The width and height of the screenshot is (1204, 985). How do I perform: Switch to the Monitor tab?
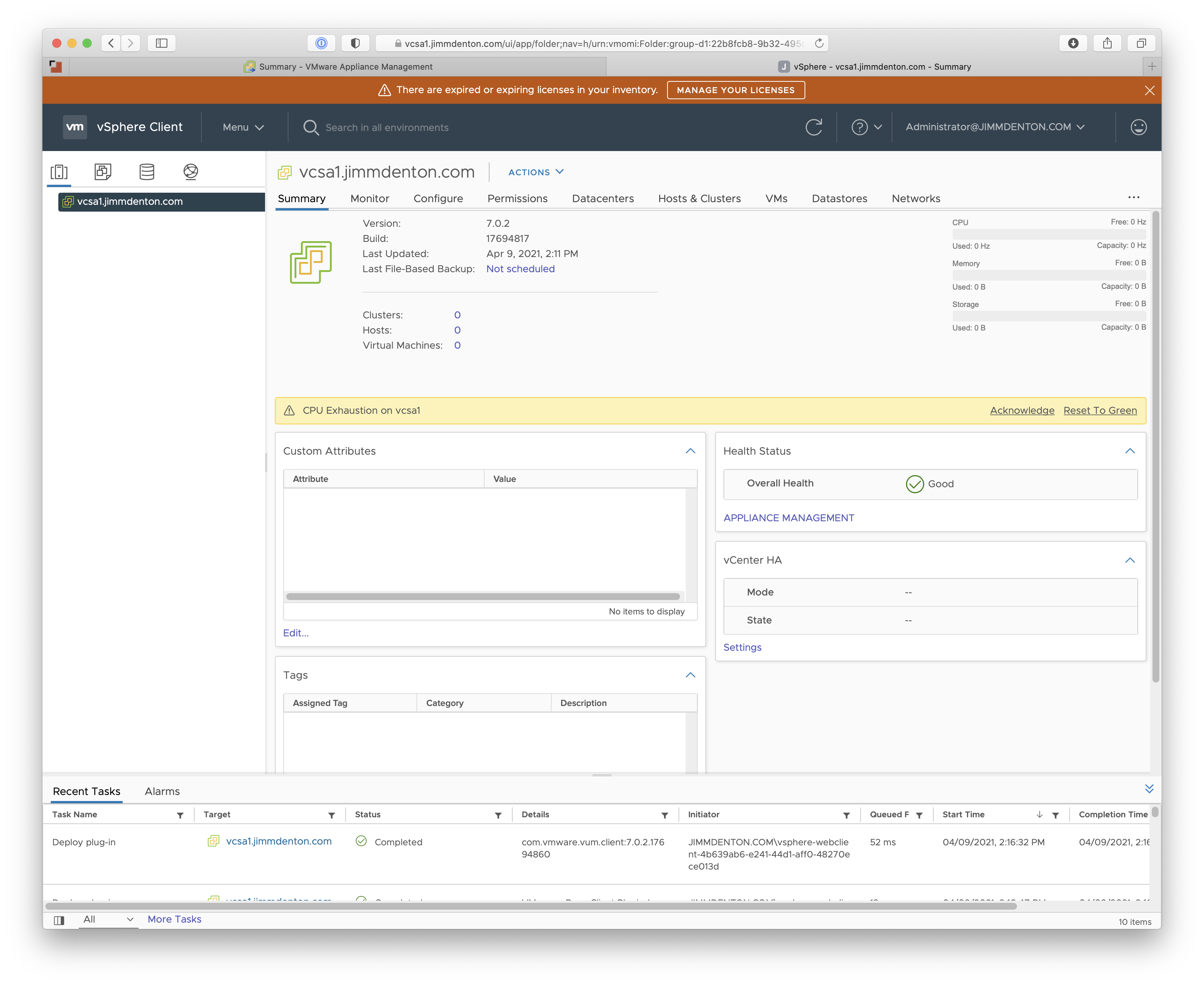(x=370, y=199)
